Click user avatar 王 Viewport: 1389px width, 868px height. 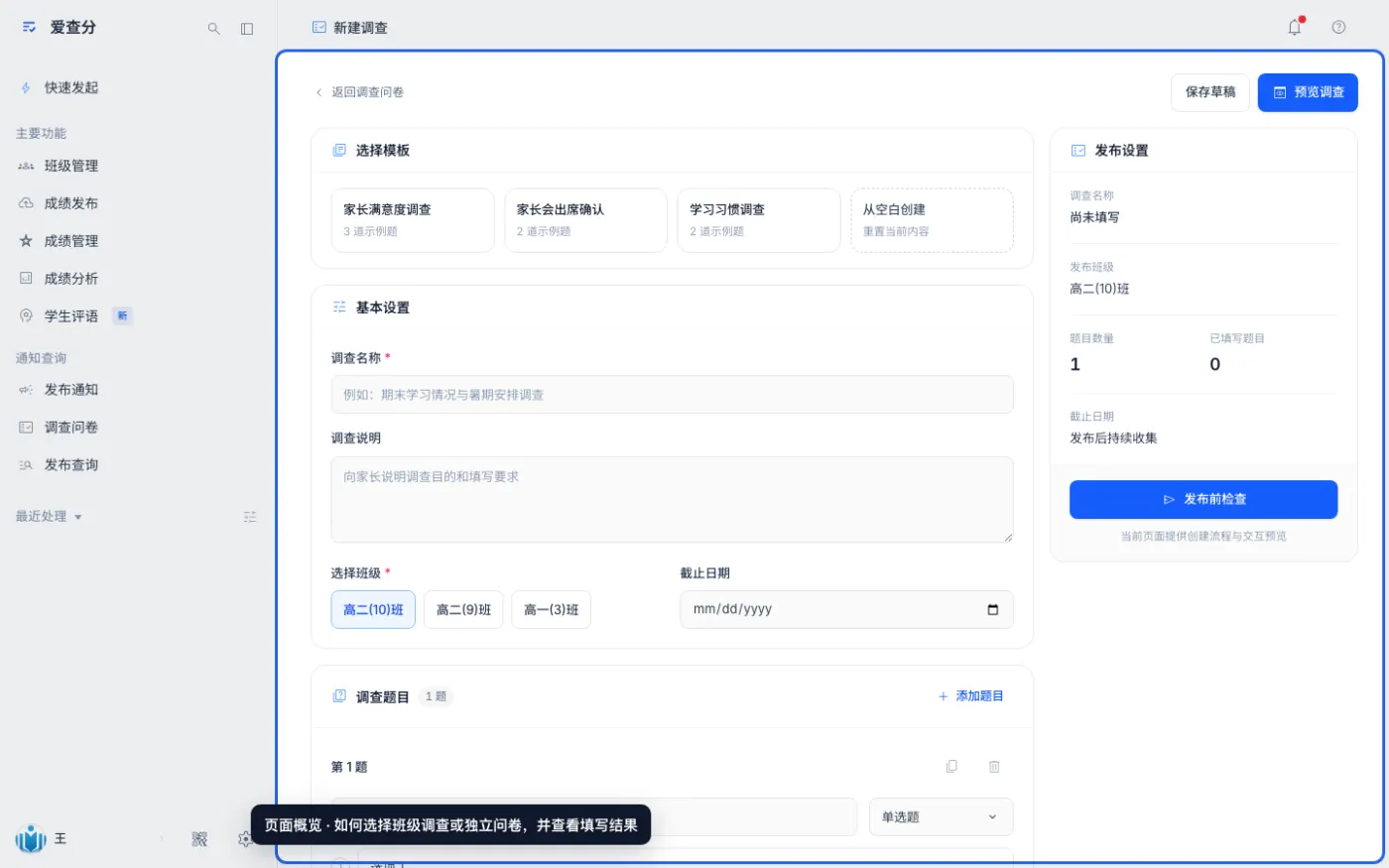click(31, 839)
